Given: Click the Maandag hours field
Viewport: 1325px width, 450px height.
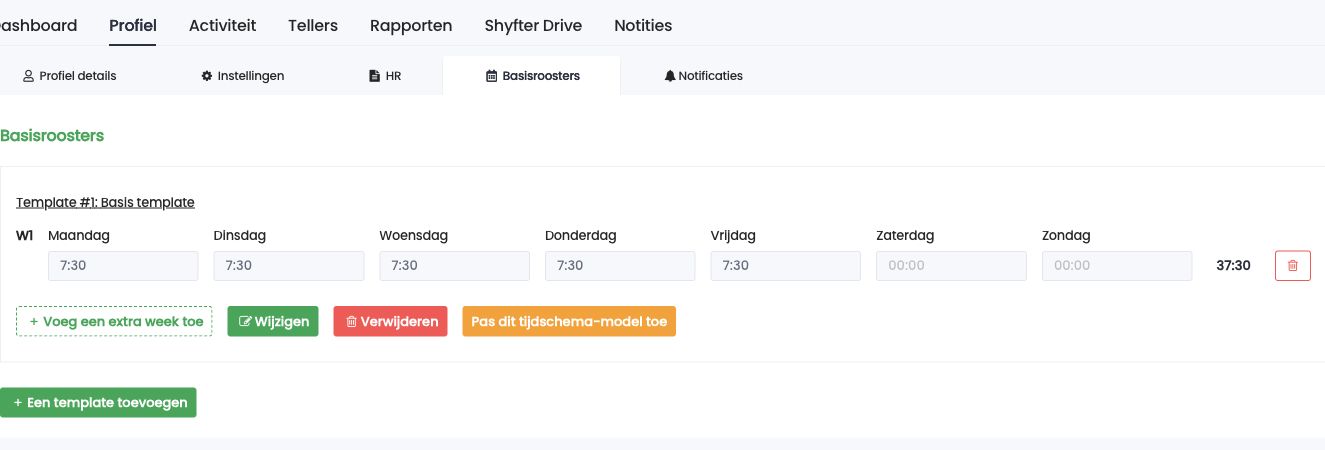Looking at the screenshot, I should (123, 265).
